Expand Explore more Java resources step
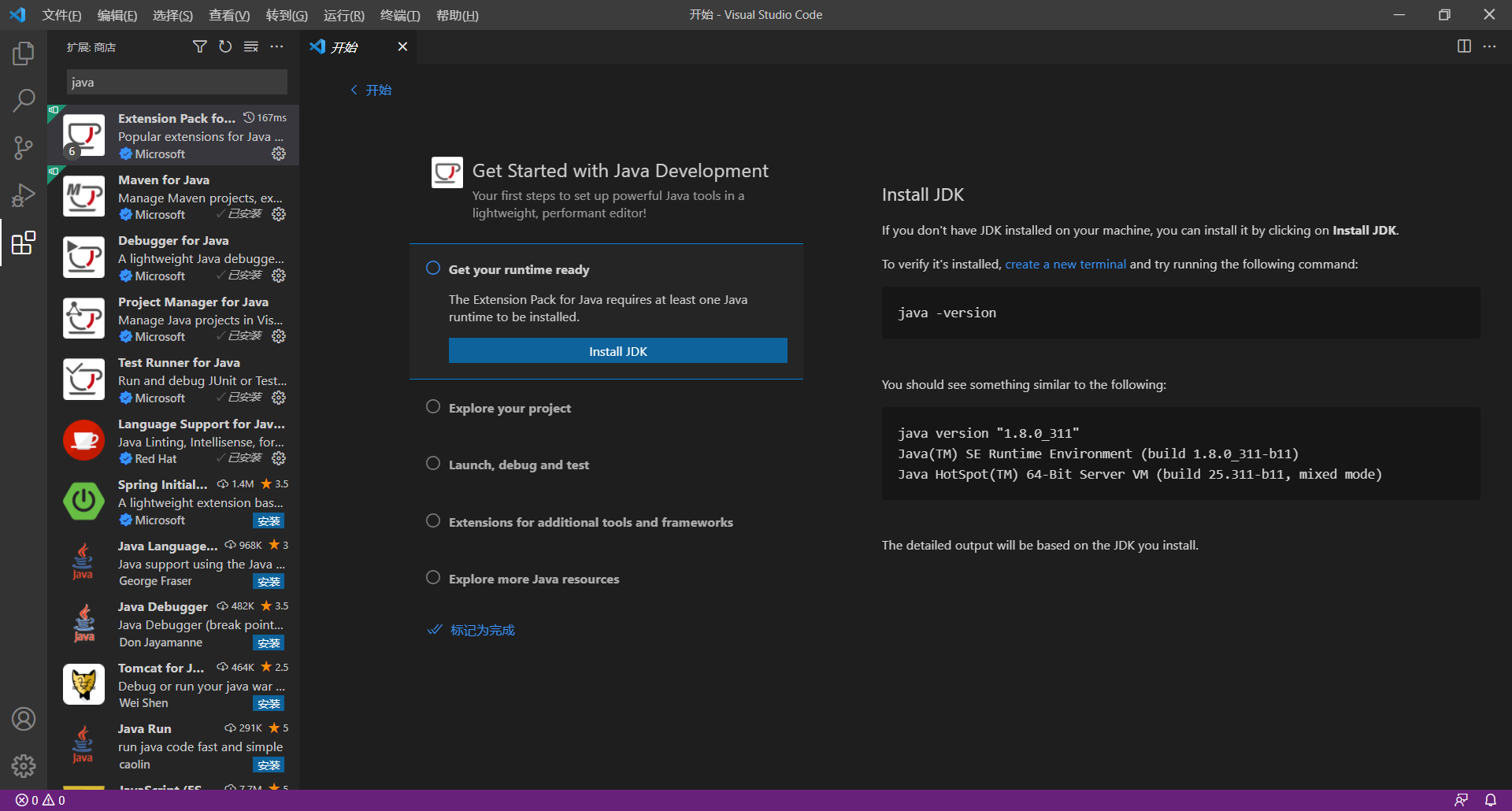 tap(534, 579)
